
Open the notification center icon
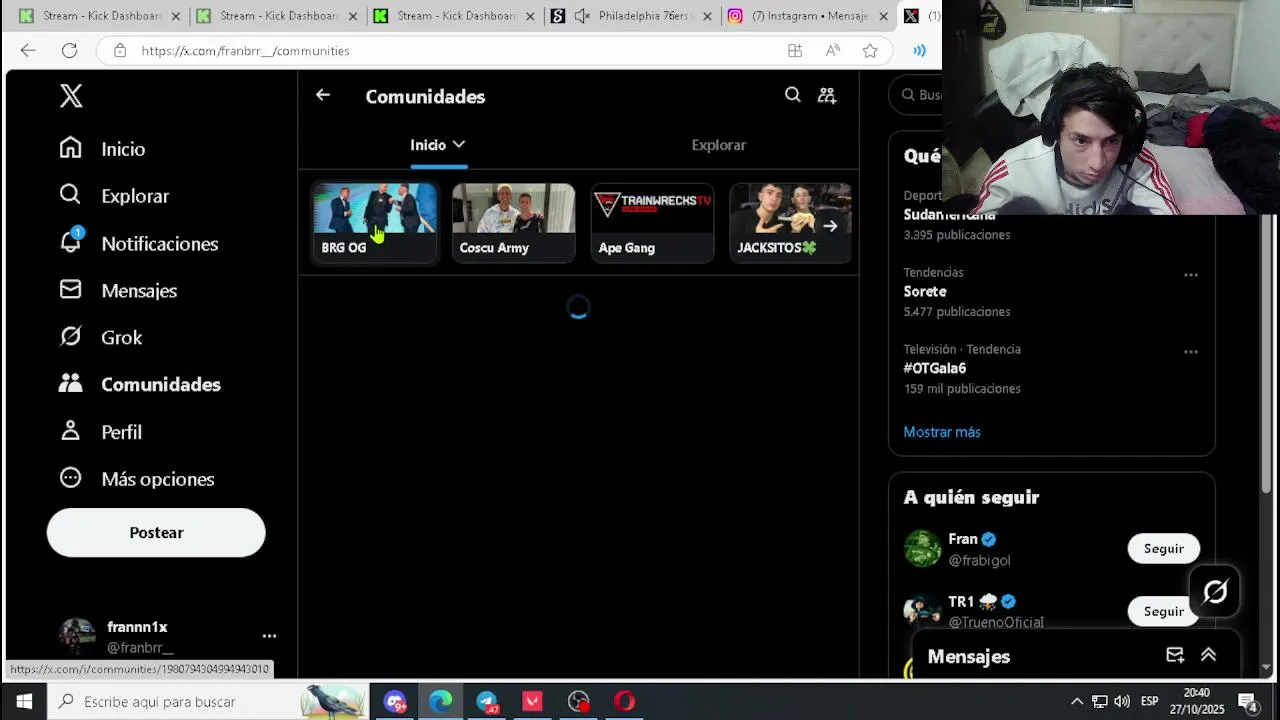click(x=1247, y=701)
